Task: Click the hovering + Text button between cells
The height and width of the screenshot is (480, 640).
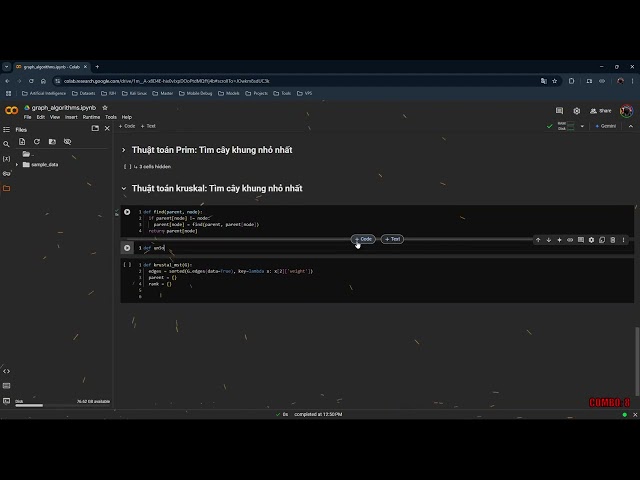Action: [x=392, y=239]
